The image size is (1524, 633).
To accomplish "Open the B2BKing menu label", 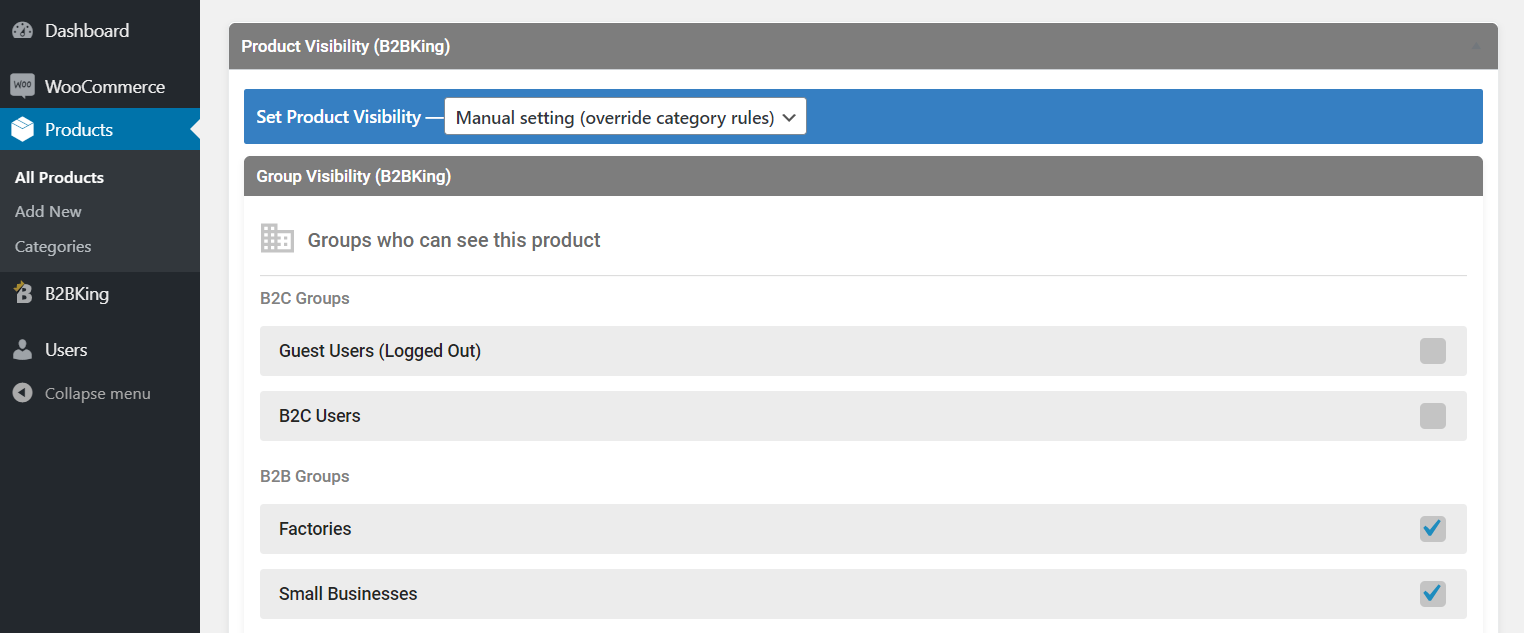I will pyautogui.click(x=77, y=294).
